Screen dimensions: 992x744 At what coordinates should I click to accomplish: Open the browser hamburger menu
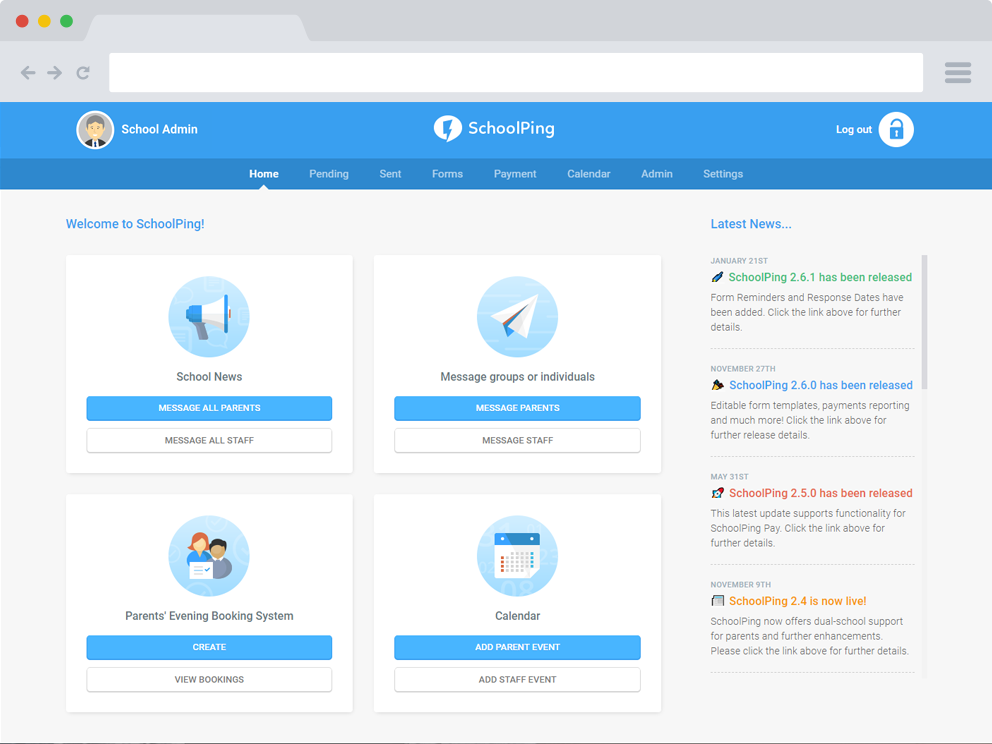(x=958, y=72)
